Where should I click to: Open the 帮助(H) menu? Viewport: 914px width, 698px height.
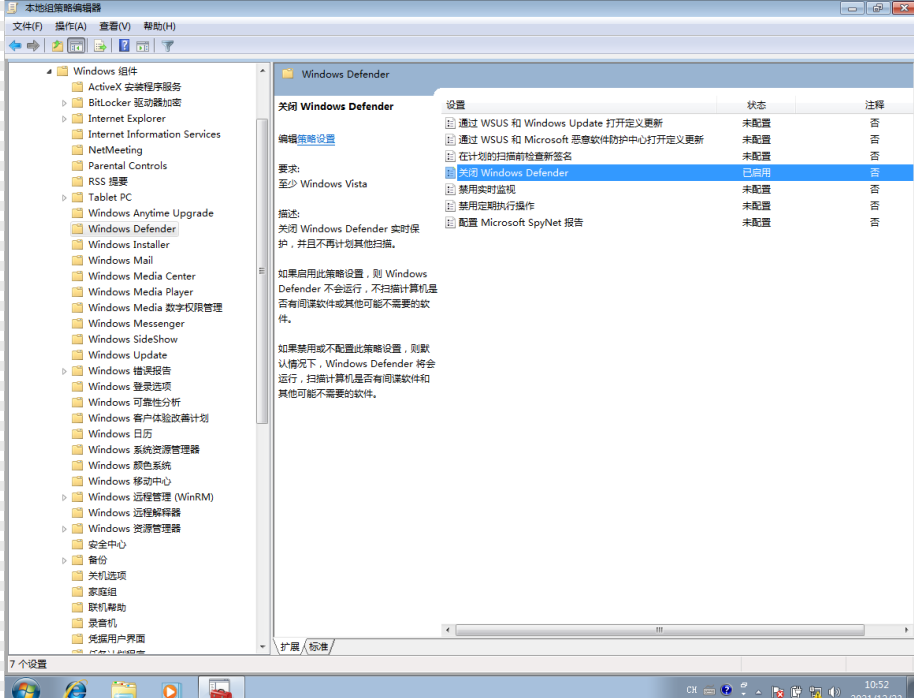tap(159, 26)
